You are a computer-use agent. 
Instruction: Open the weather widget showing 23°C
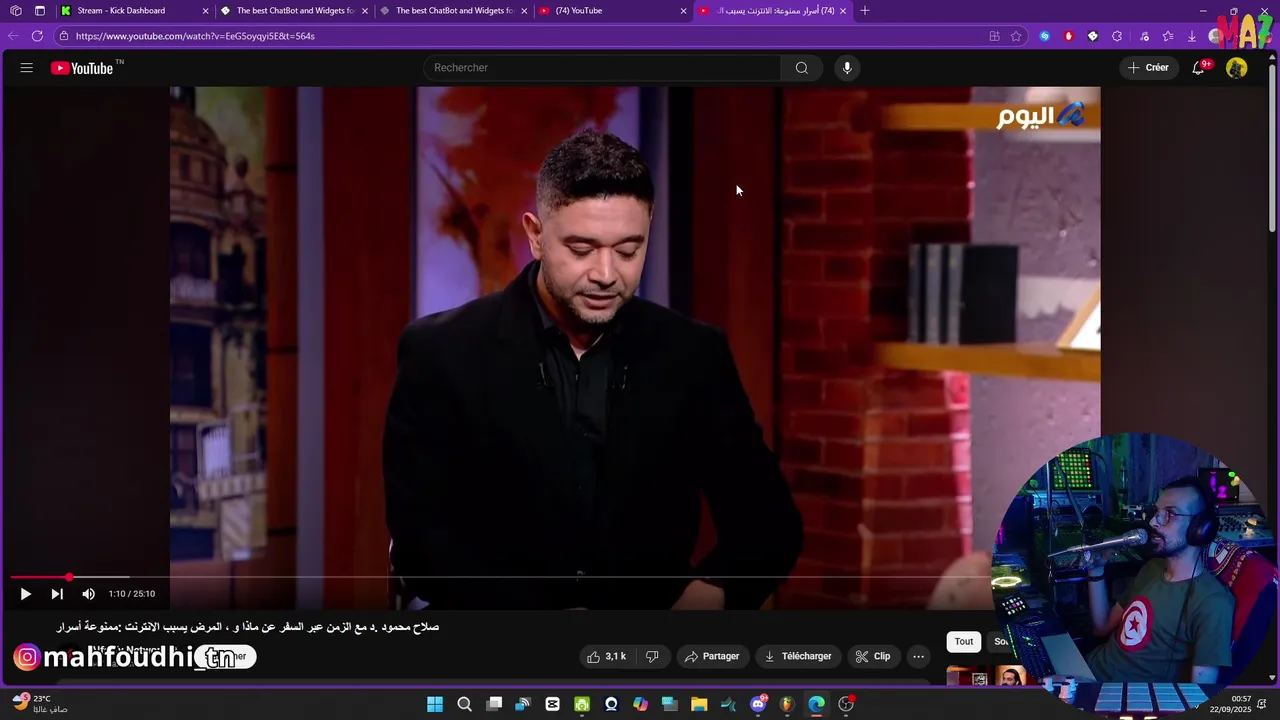(x=40, y=704)
